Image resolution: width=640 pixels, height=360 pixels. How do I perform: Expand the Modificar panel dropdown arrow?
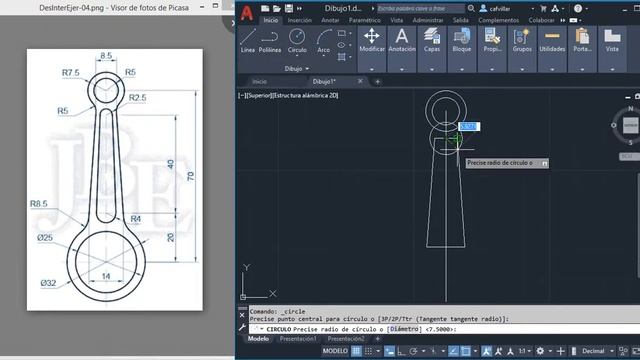click(x=371, y=69)
